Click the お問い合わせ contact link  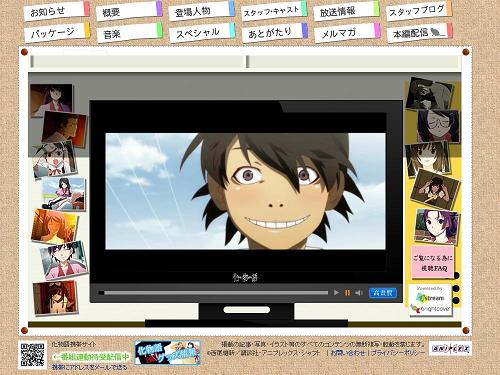[x=348, y=352]
